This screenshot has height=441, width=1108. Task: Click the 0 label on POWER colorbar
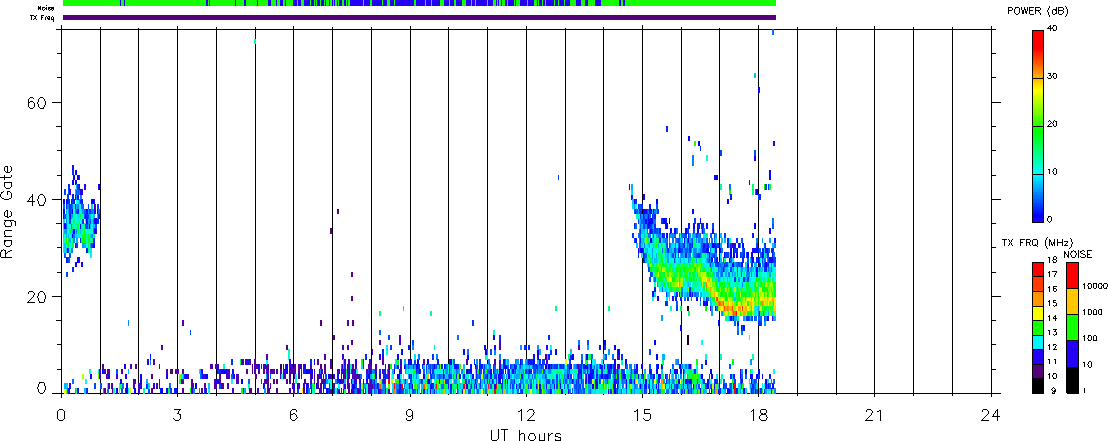click(1049, 219)
